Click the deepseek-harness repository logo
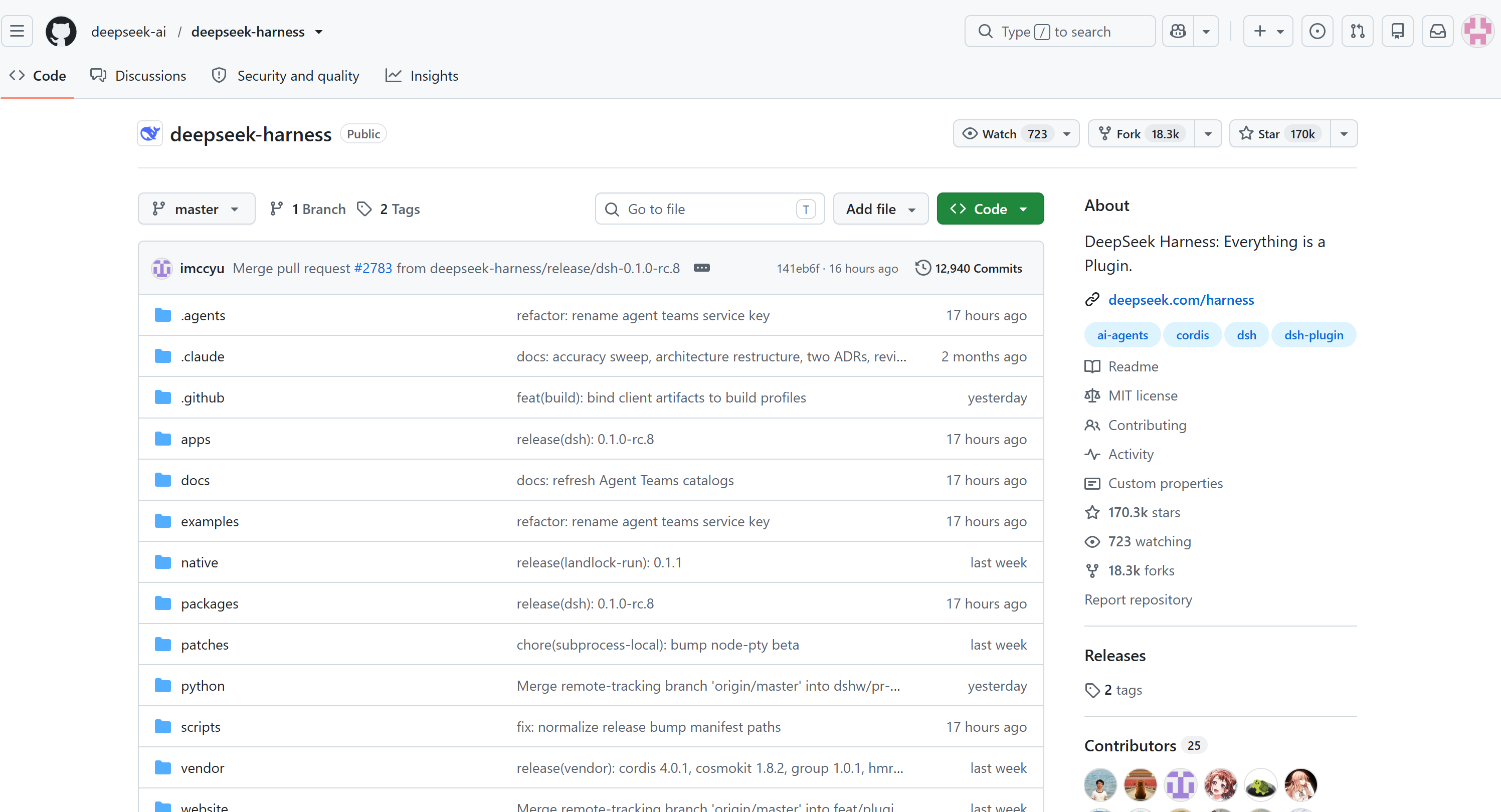 point(150,134)
